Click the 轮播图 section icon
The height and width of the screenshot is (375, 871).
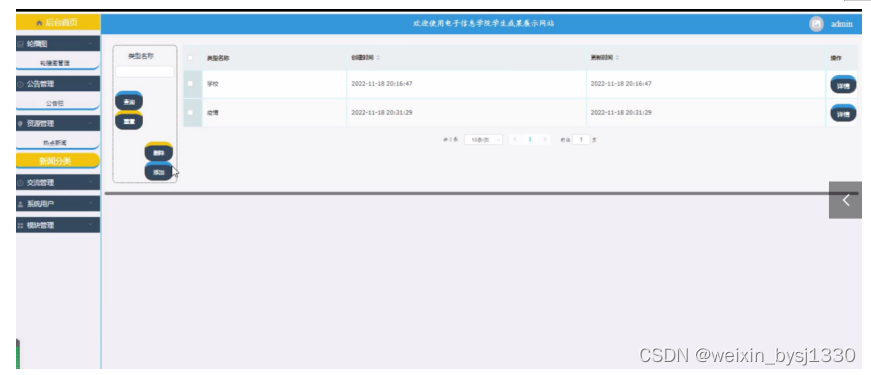click(21, 43)
